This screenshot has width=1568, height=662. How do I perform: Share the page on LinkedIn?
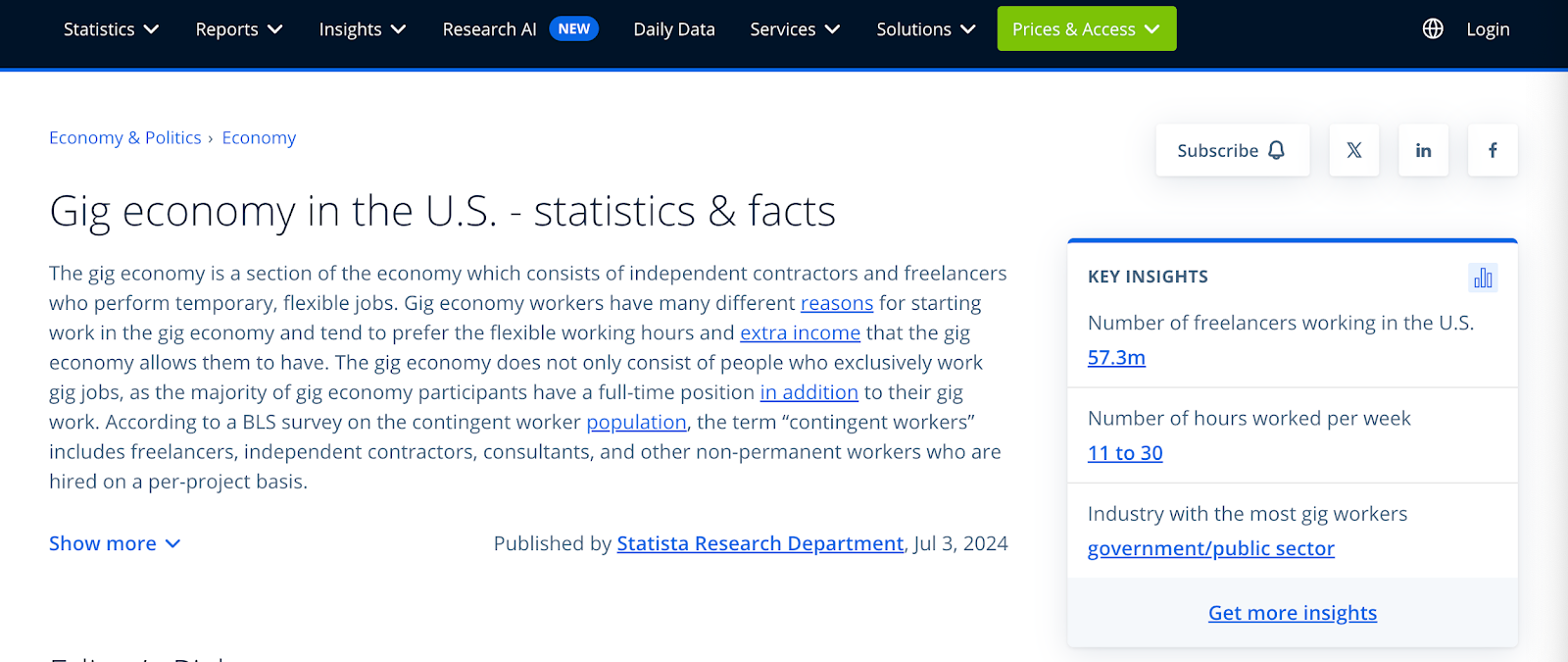pyautogui.click(x=1423, y=150)
